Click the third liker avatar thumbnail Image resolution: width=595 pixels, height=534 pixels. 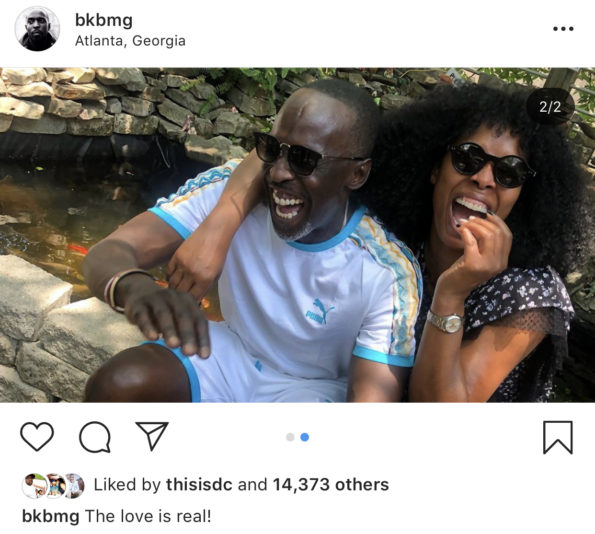pyautogui.click(x=75, y=485)
